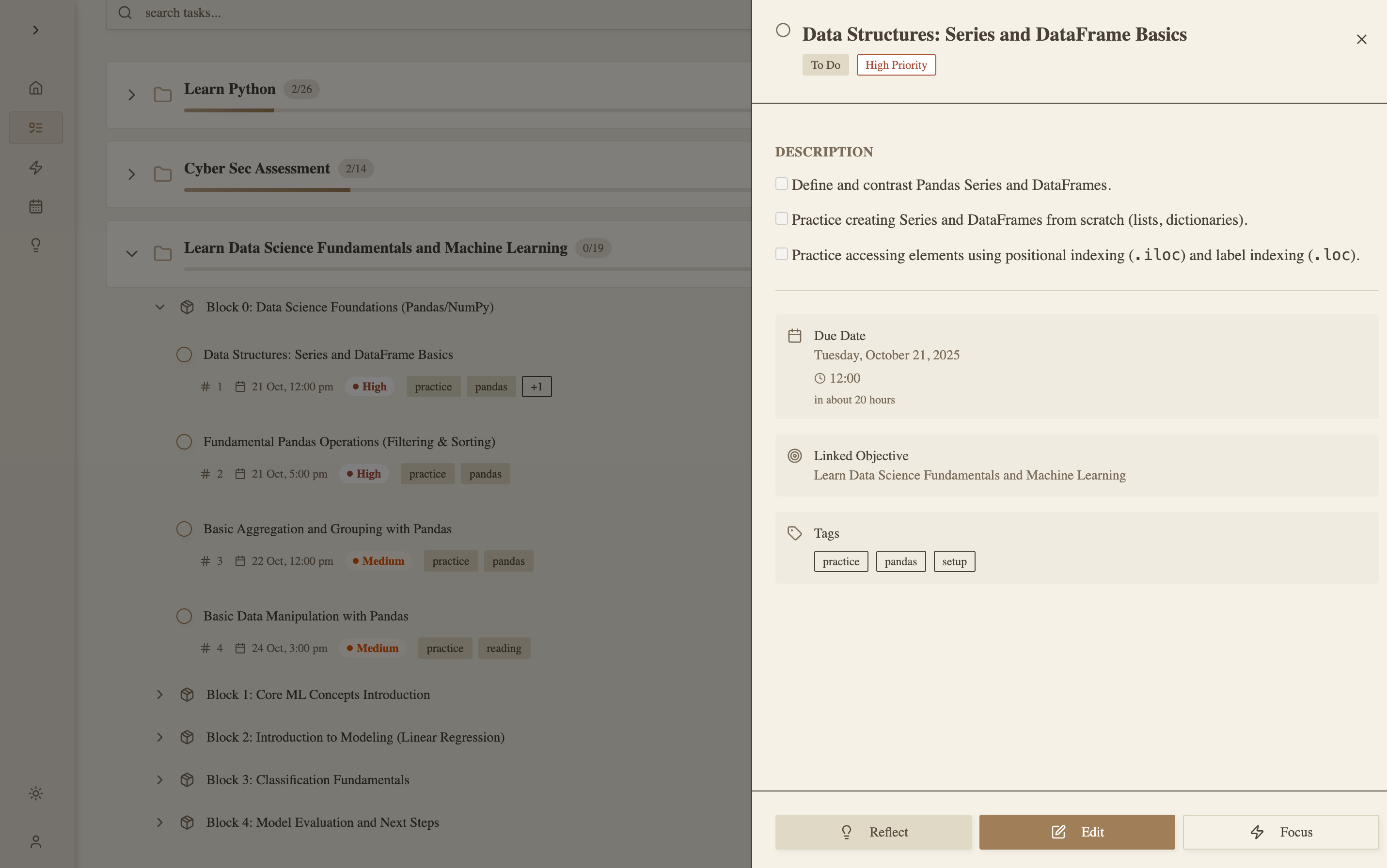Open 'Basic Data Manipulation with Pandas' task
1387x868 pixels.
pyautogui.click(x=305, y=617)
